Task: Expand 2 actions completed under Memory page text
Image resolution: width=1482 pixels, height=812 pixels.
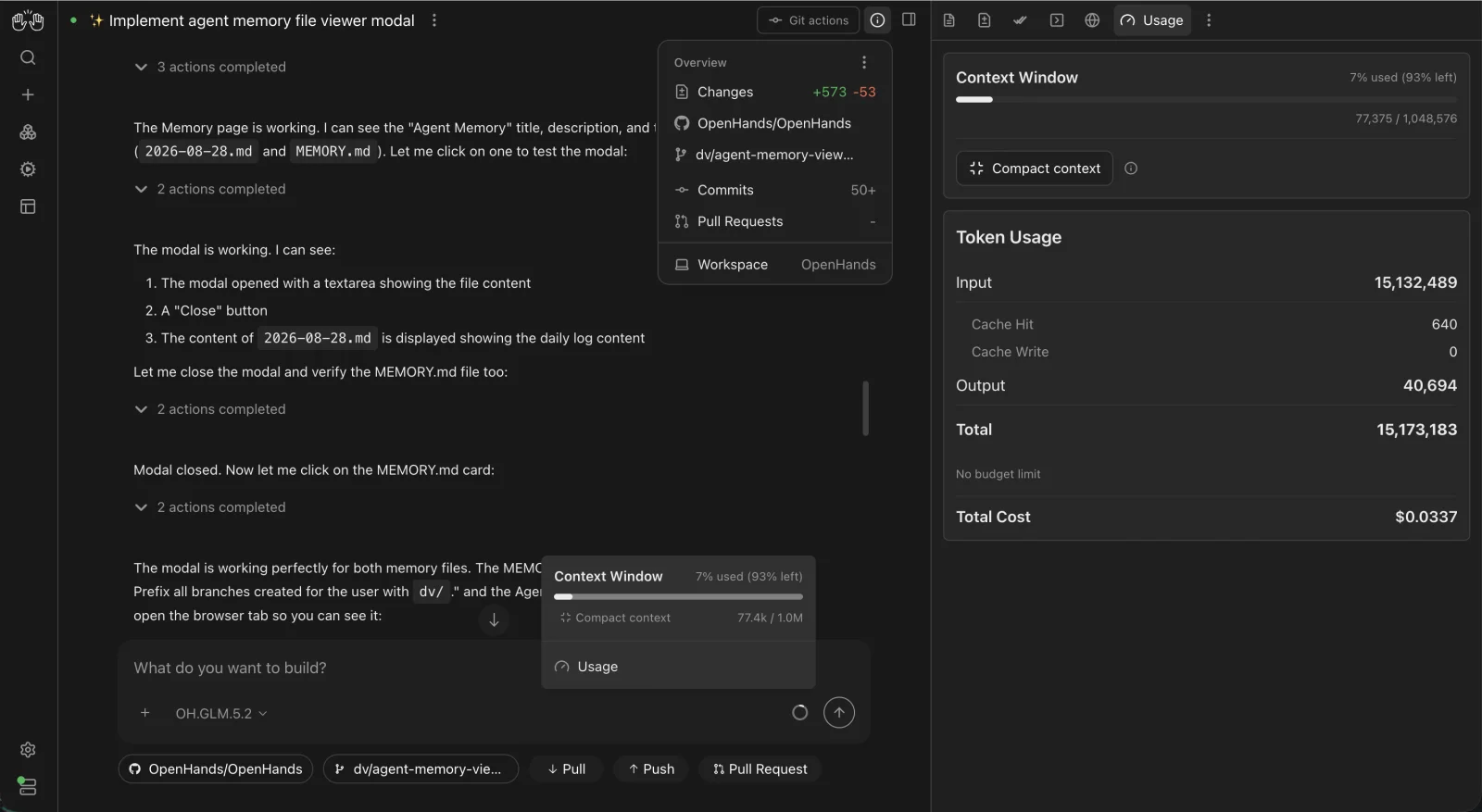Action: (x=210, y=189)
